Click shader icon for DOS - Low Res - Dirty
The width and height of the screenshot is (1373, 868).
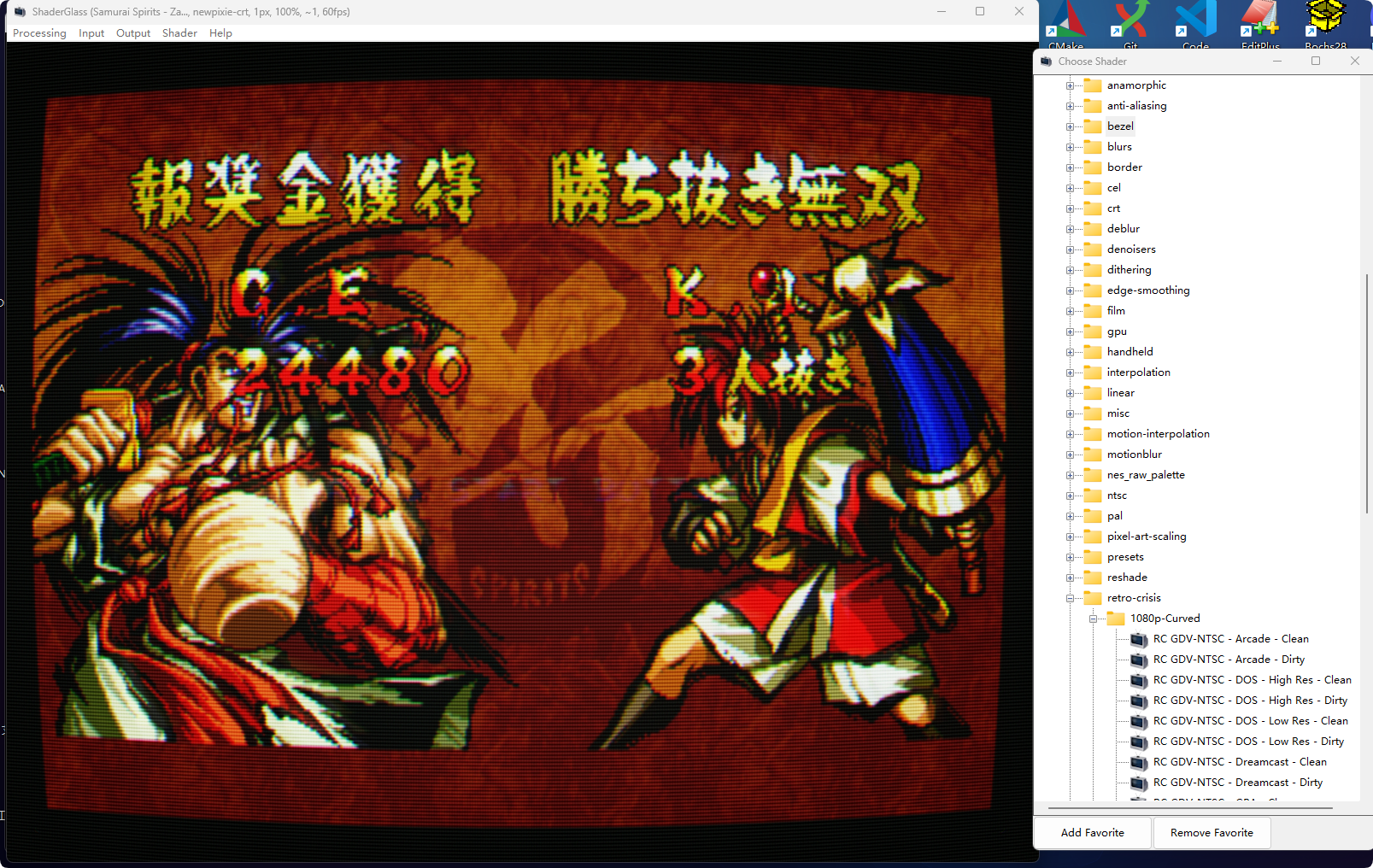coord(1139,742)
